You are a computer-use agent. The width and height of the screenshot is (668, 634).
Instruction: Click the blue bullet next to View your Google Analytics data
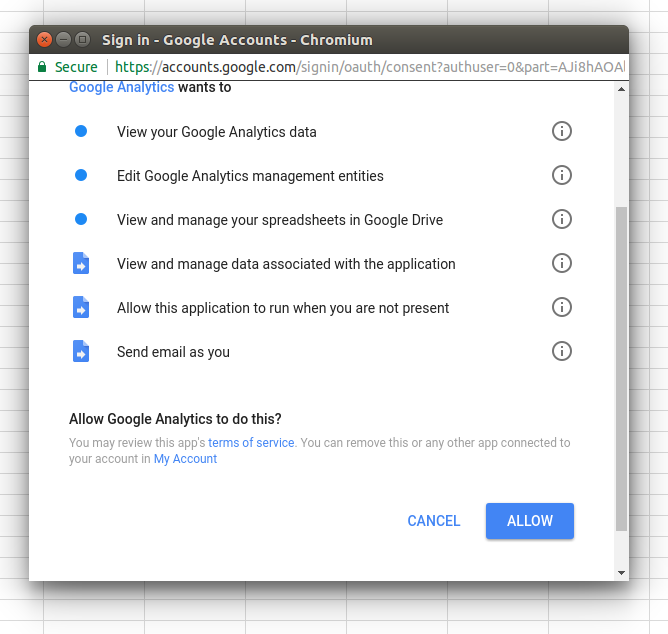[81, 131]
